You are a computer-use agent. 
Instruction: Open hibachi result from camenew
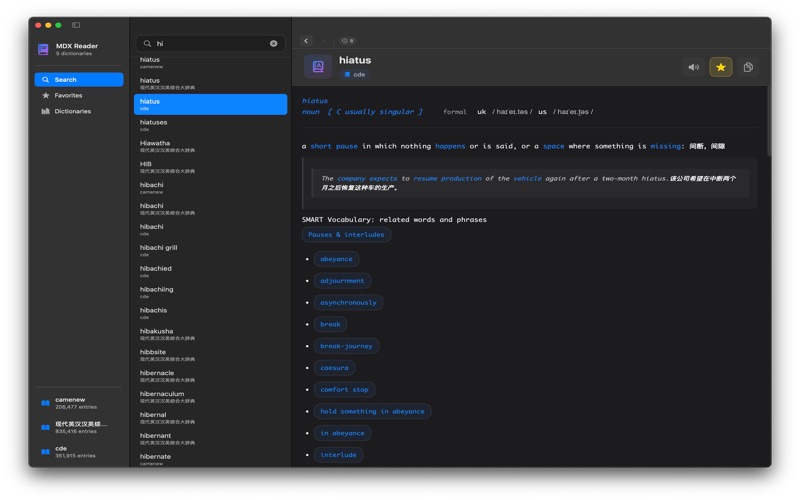point(210,188)
